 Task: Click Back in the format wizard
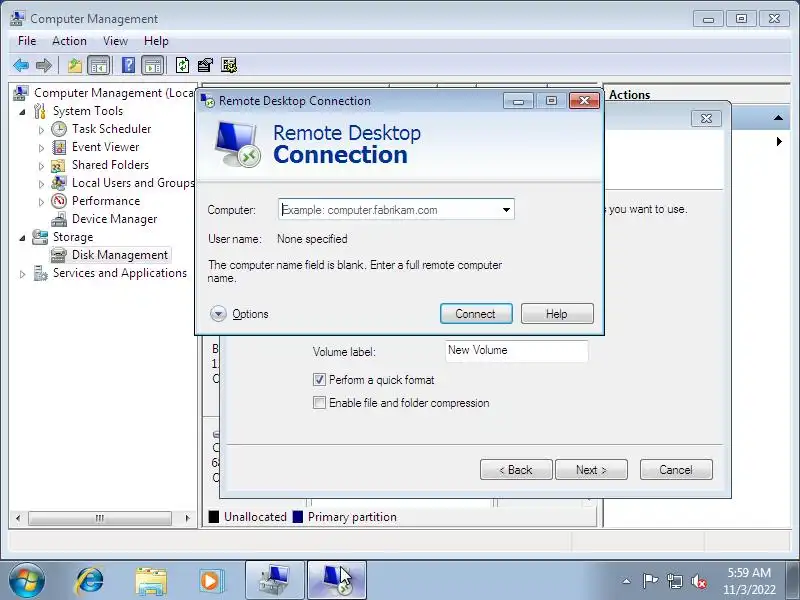click(516, 469)
